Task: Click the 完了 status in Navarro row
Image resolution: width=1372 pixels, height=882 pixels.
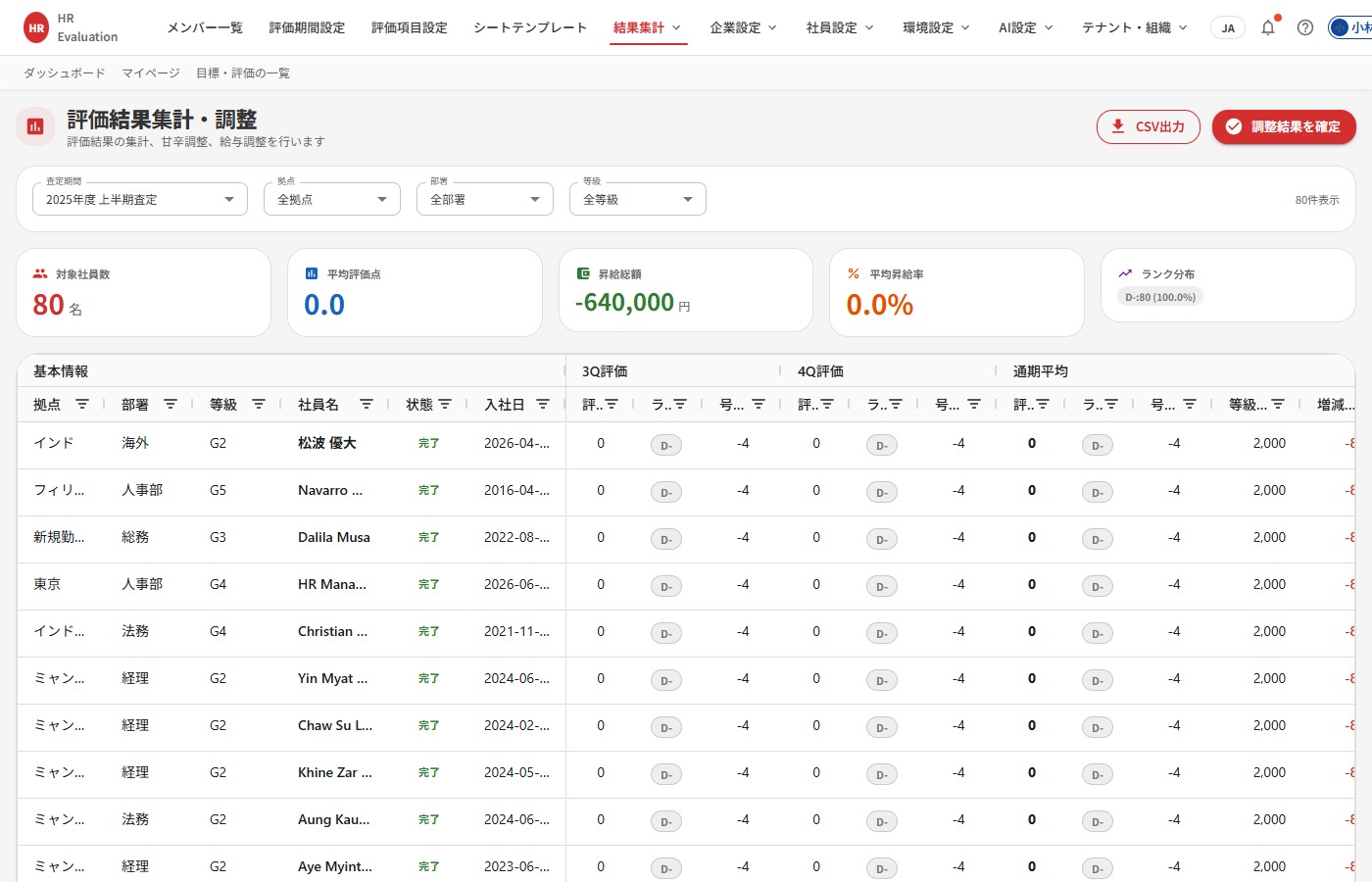Action: click(428, 490)
